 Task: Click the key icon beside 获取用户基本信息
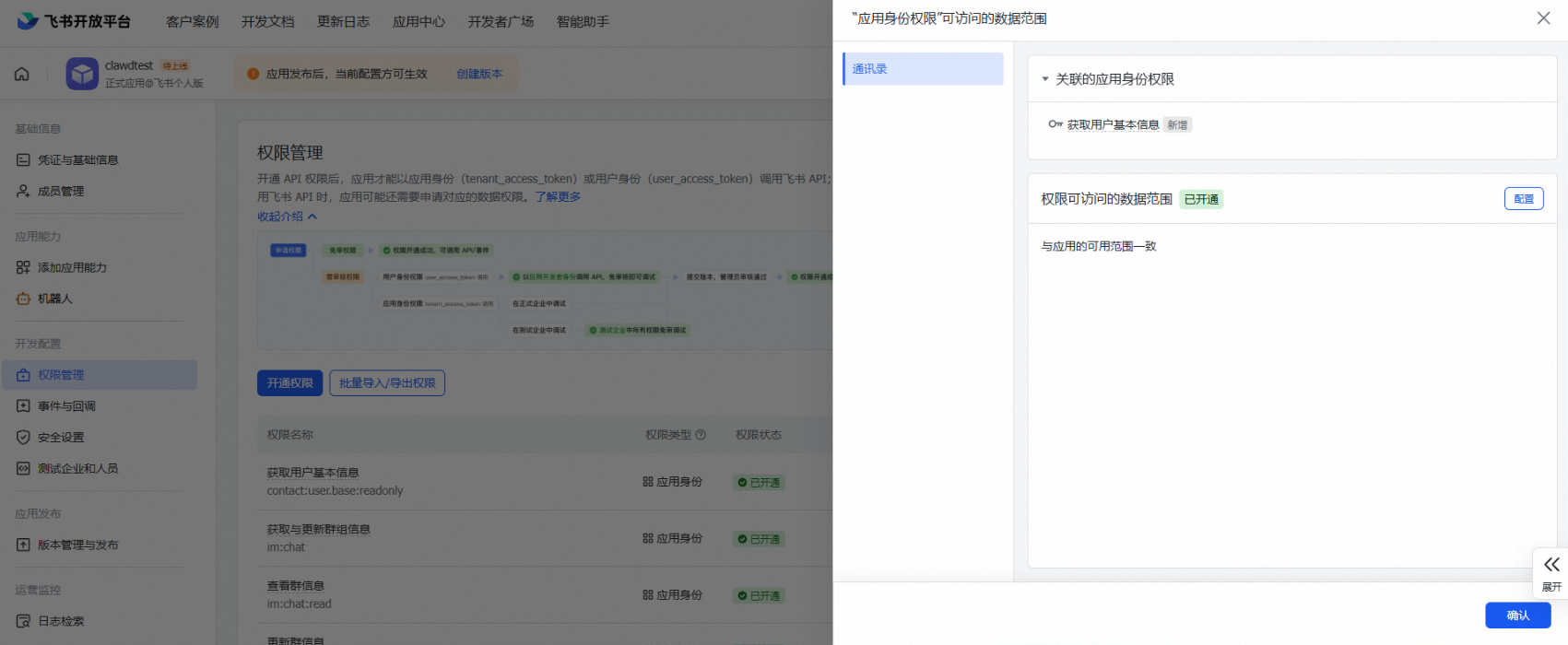[1055, 124]
